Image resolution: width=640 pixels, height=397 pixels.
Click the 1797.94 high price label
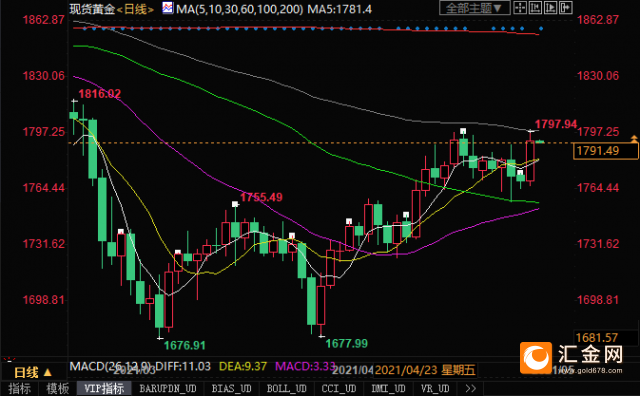[556, 124]
